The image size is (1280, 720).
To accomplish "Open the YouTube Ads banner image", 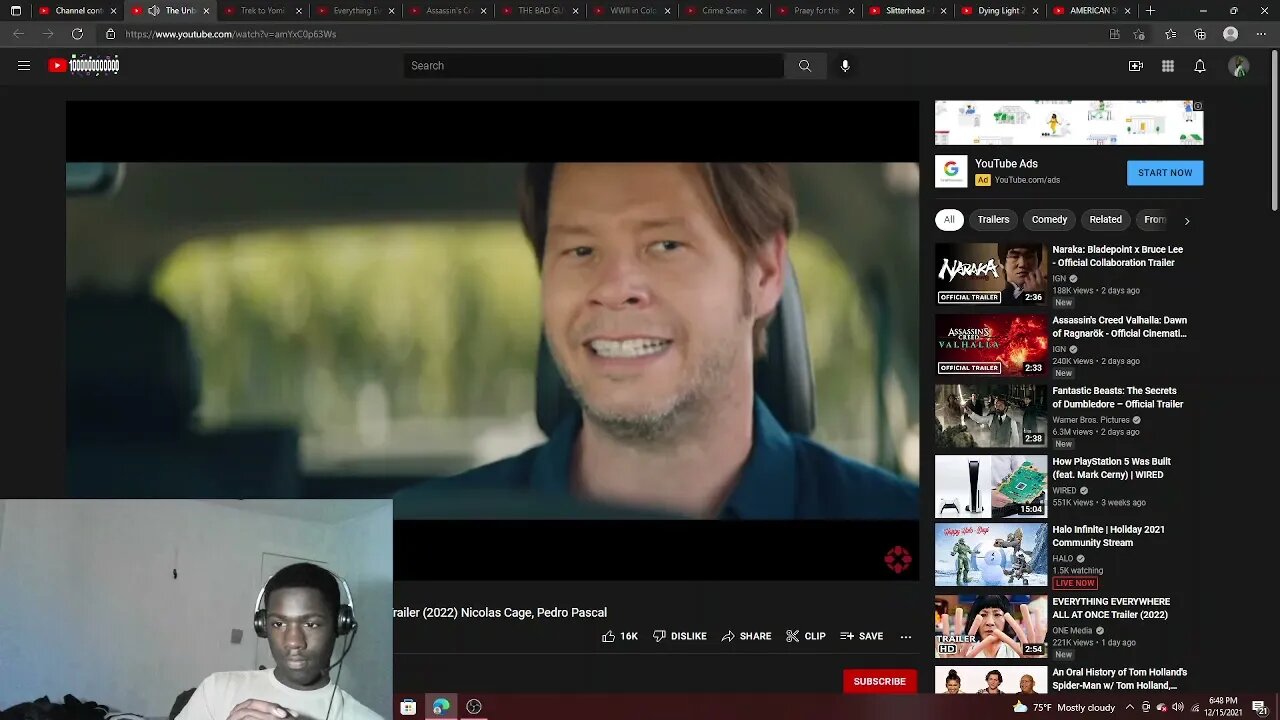I will 1069,123.
